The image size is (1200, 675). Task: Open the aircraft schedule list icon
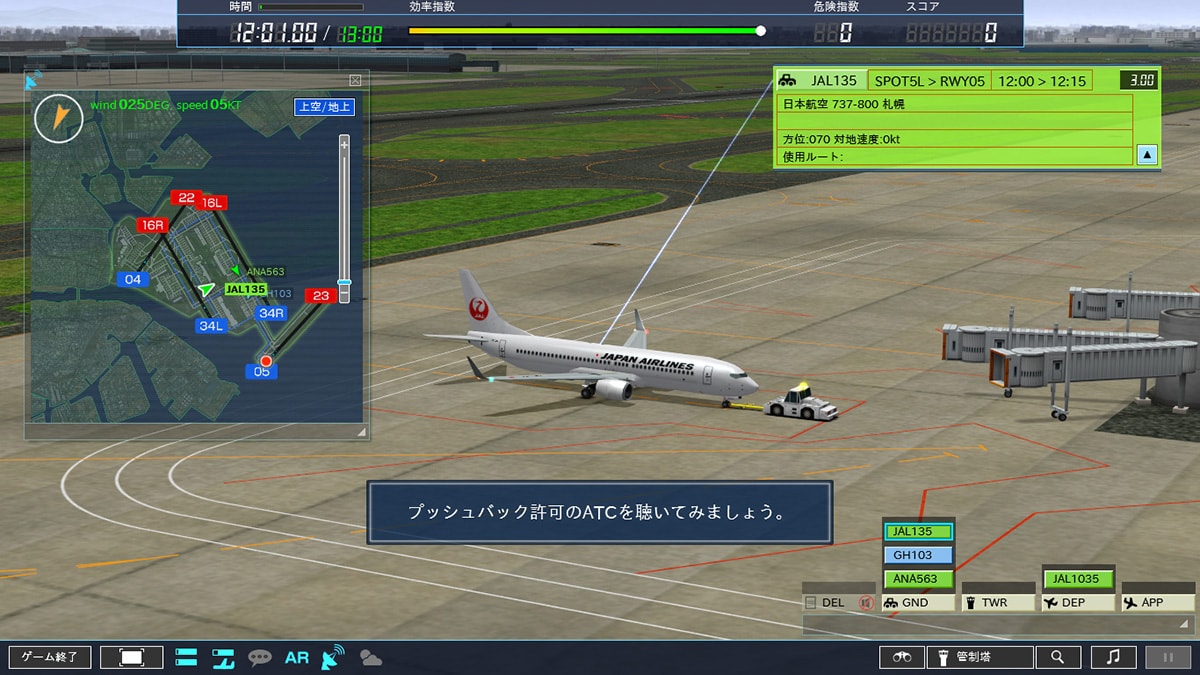(x=222, y=657)
